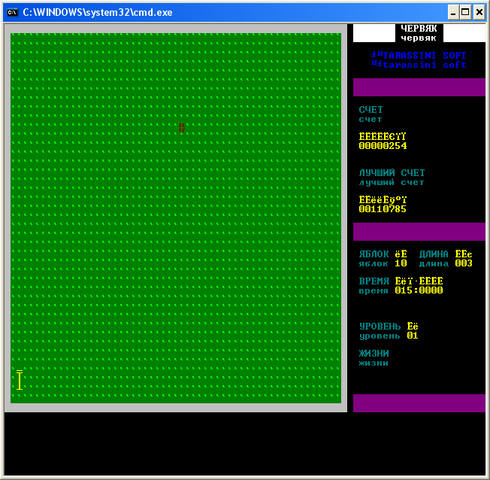Click the СЧЕТ score label
Screen dimensions: 490x480
coord(371,114)
